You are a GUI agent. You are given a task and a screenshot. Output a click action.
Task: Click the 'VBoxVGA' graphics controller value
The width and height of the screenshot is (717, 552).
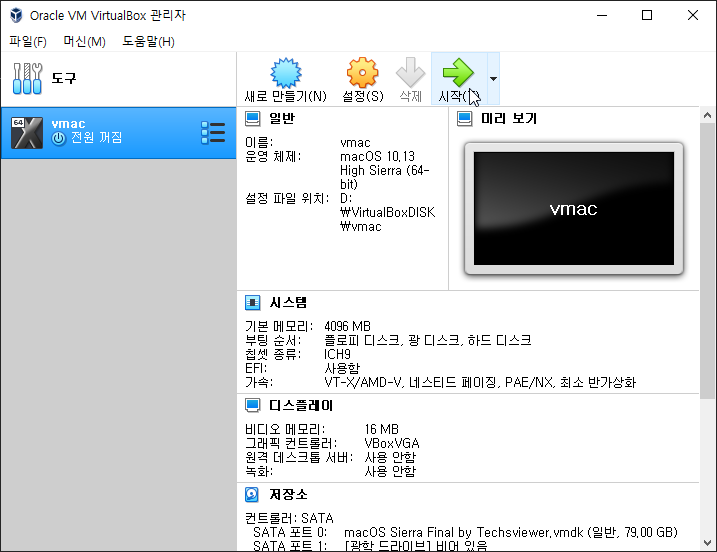point(392,443)
